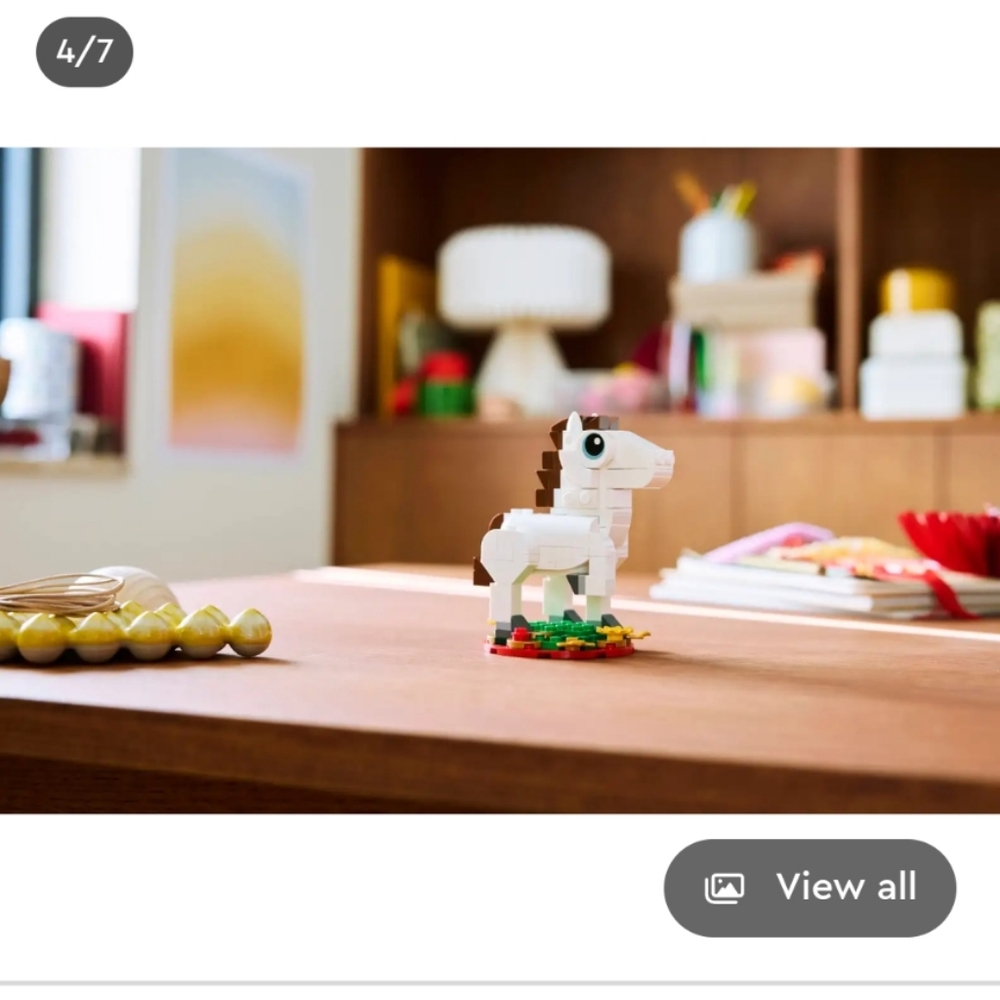Screen dimensions: 1000x1000
Task: Click the gallery icon inside View all
Action: (x=724, y=888)
